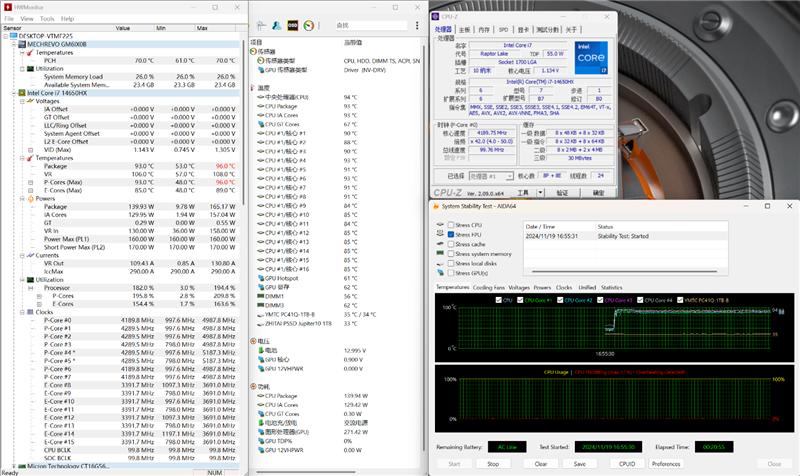Click the GPU Hotspot row icon
Screen dimensions: 800x476
coord(261,278)
